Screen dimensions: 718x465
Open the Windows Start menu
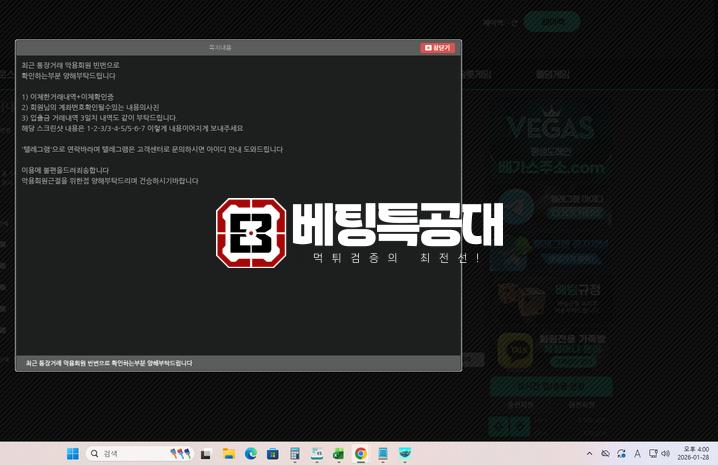point(73,454)
